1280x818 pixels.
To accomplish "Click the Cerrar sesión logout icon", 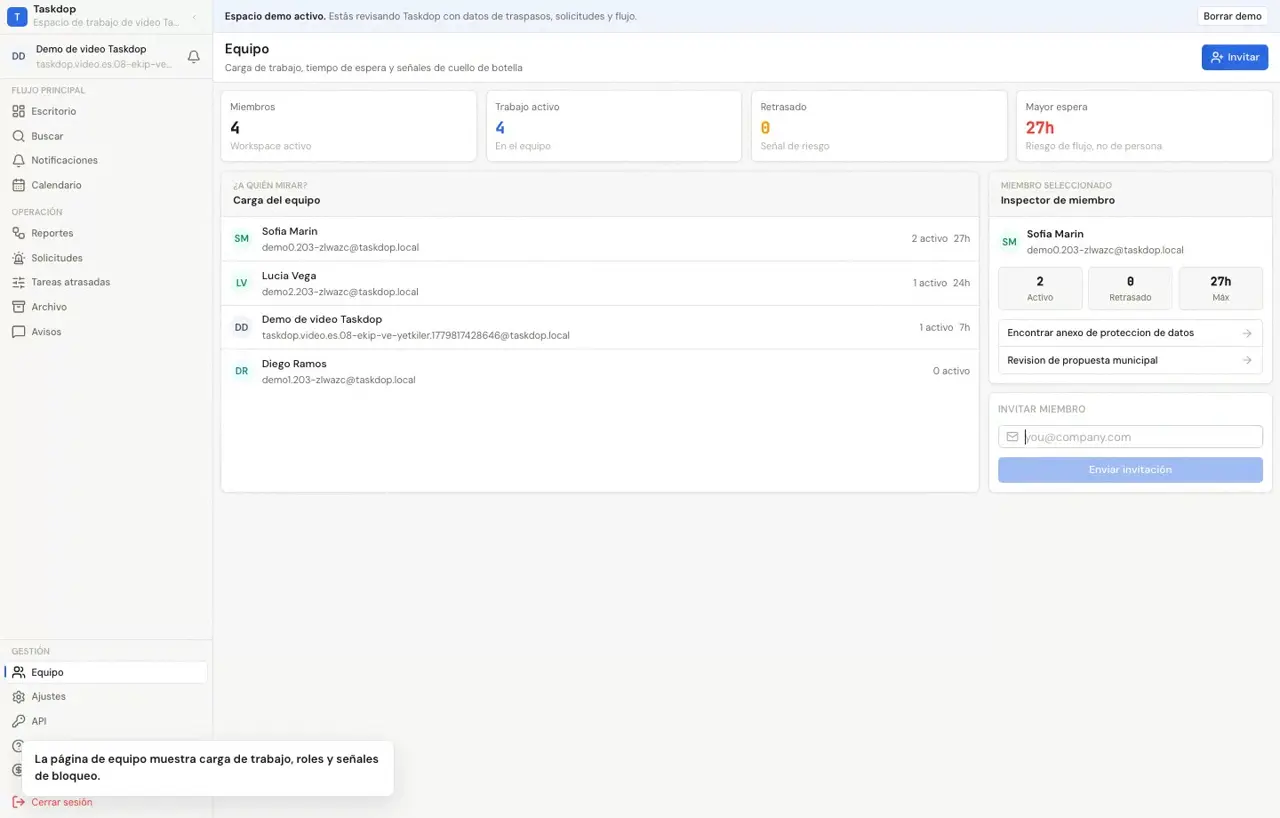I will pos(18,802).
